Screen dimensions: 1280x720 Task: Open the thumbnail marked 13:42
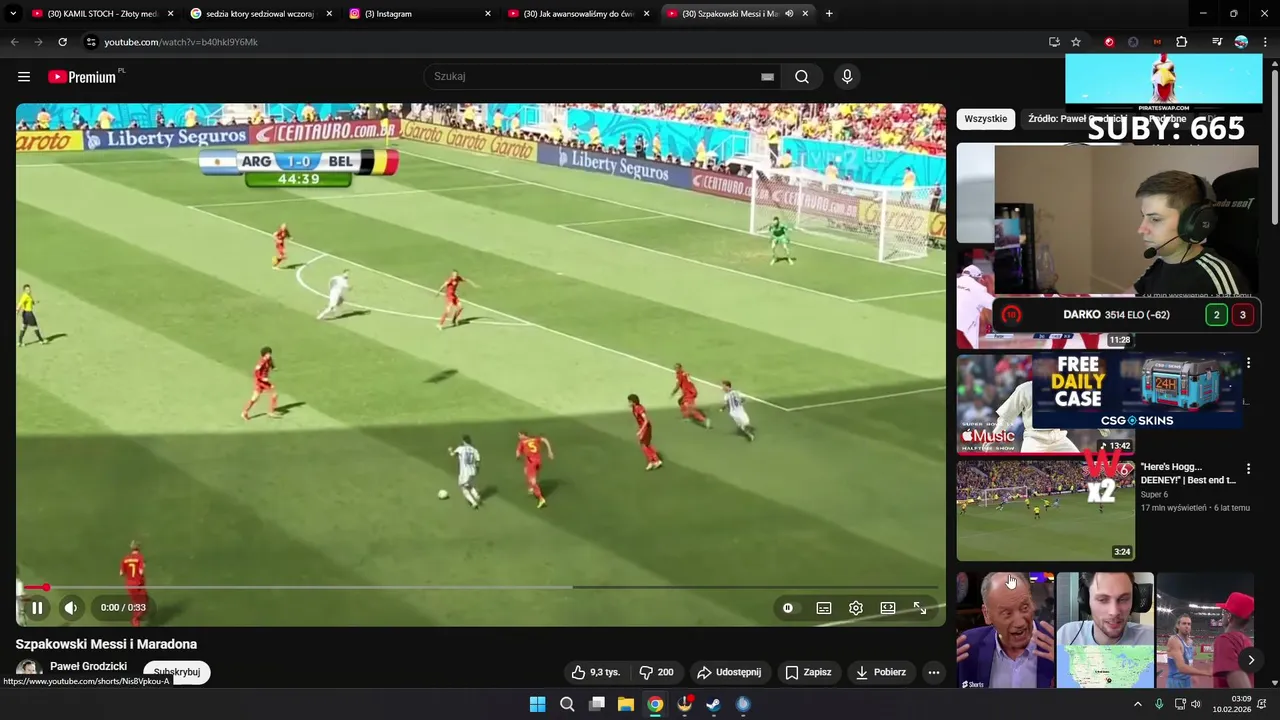click(1046, 405)
